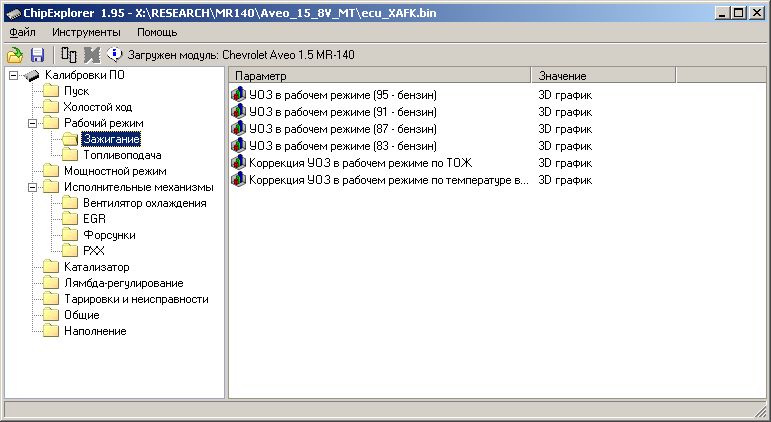Save the file with the floppy disk icon
771x422 pixels.
tap(38, 55)
